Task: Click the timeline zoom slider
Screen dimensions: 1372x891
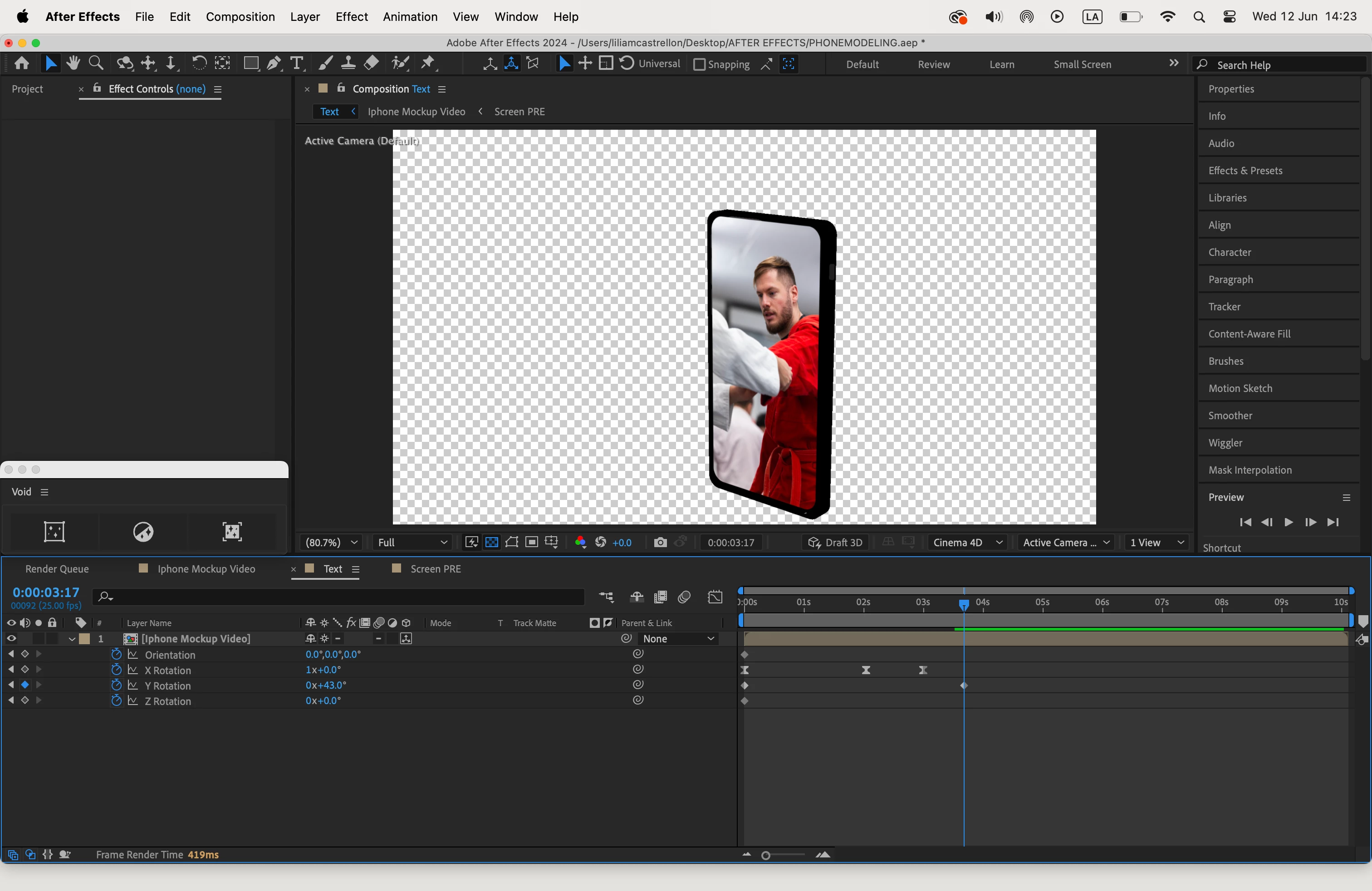Action: 766,855
